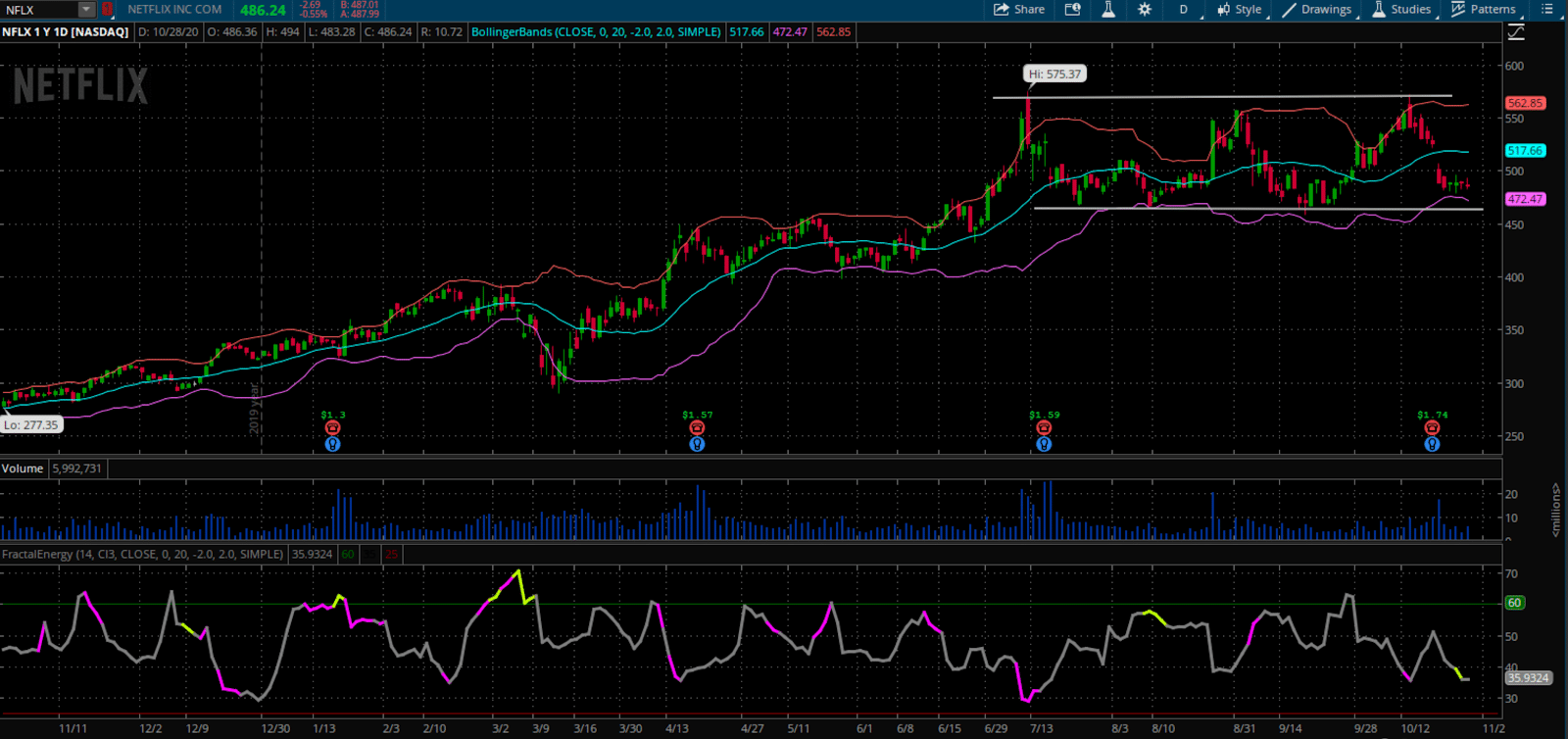Click the ask price A: 487.99

[x=360, y=14]
